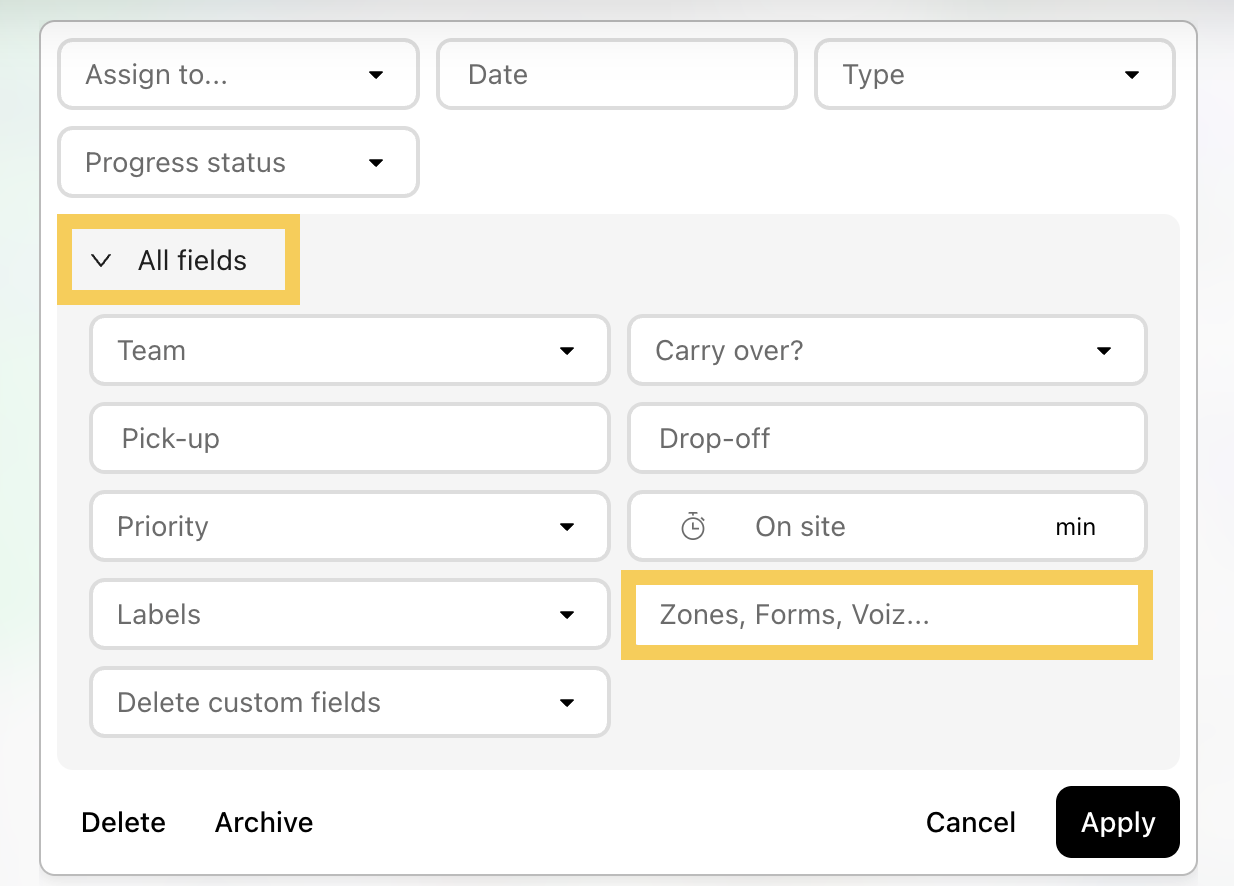Screen dimensions: 1234x886
Task: Click the Pick-up input field
Action: point(350,438)
